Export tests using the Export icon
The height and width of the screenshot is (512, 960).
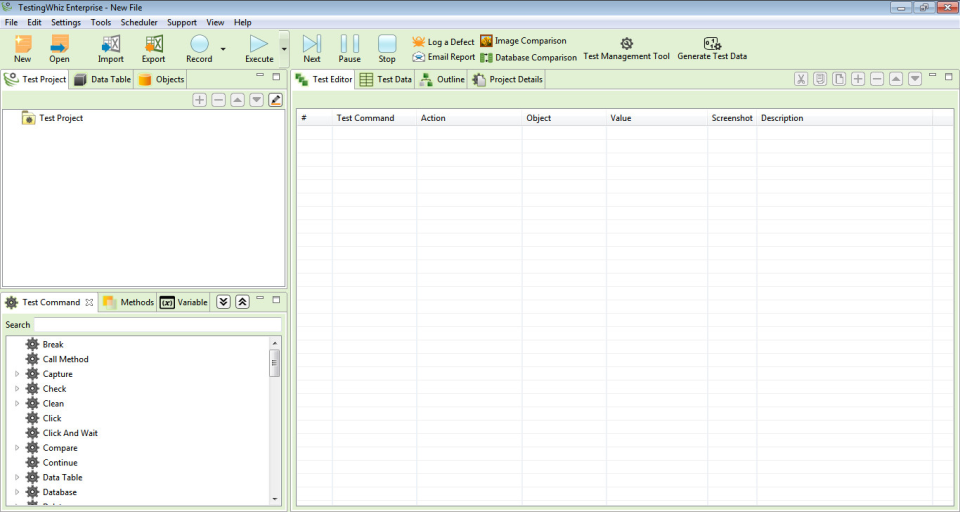click(154, 48)
